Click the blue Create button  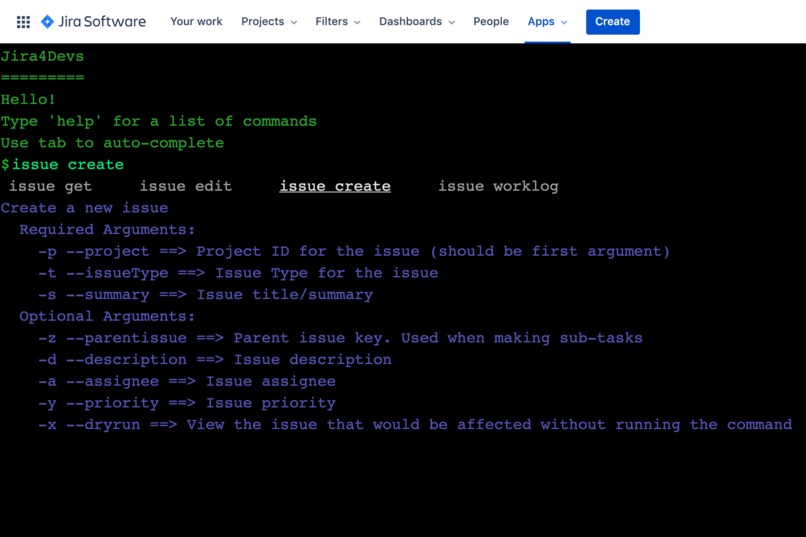[x=613, y=22]
